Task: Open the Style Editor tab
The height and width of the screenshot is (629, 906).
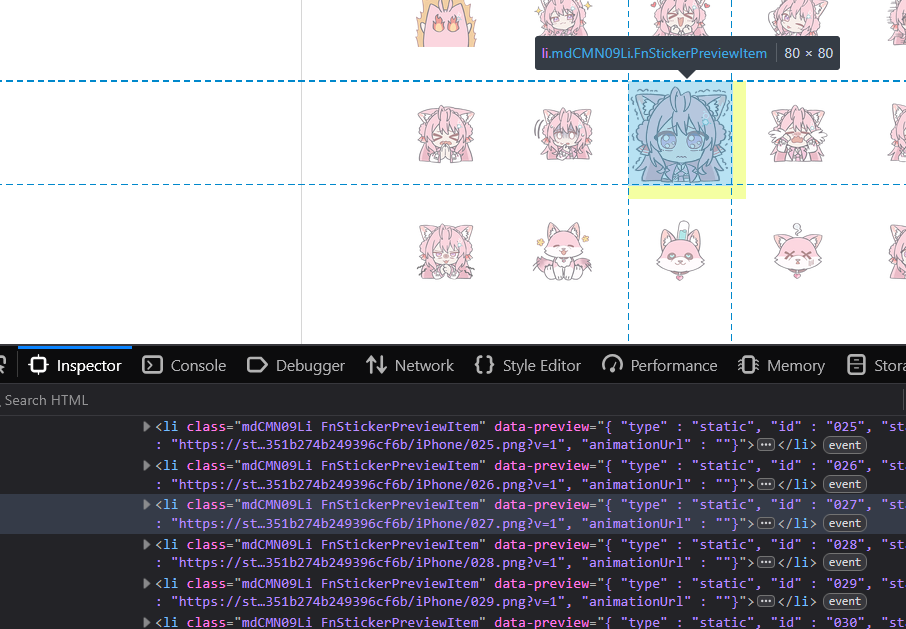Action: click(x=527, y=366)
